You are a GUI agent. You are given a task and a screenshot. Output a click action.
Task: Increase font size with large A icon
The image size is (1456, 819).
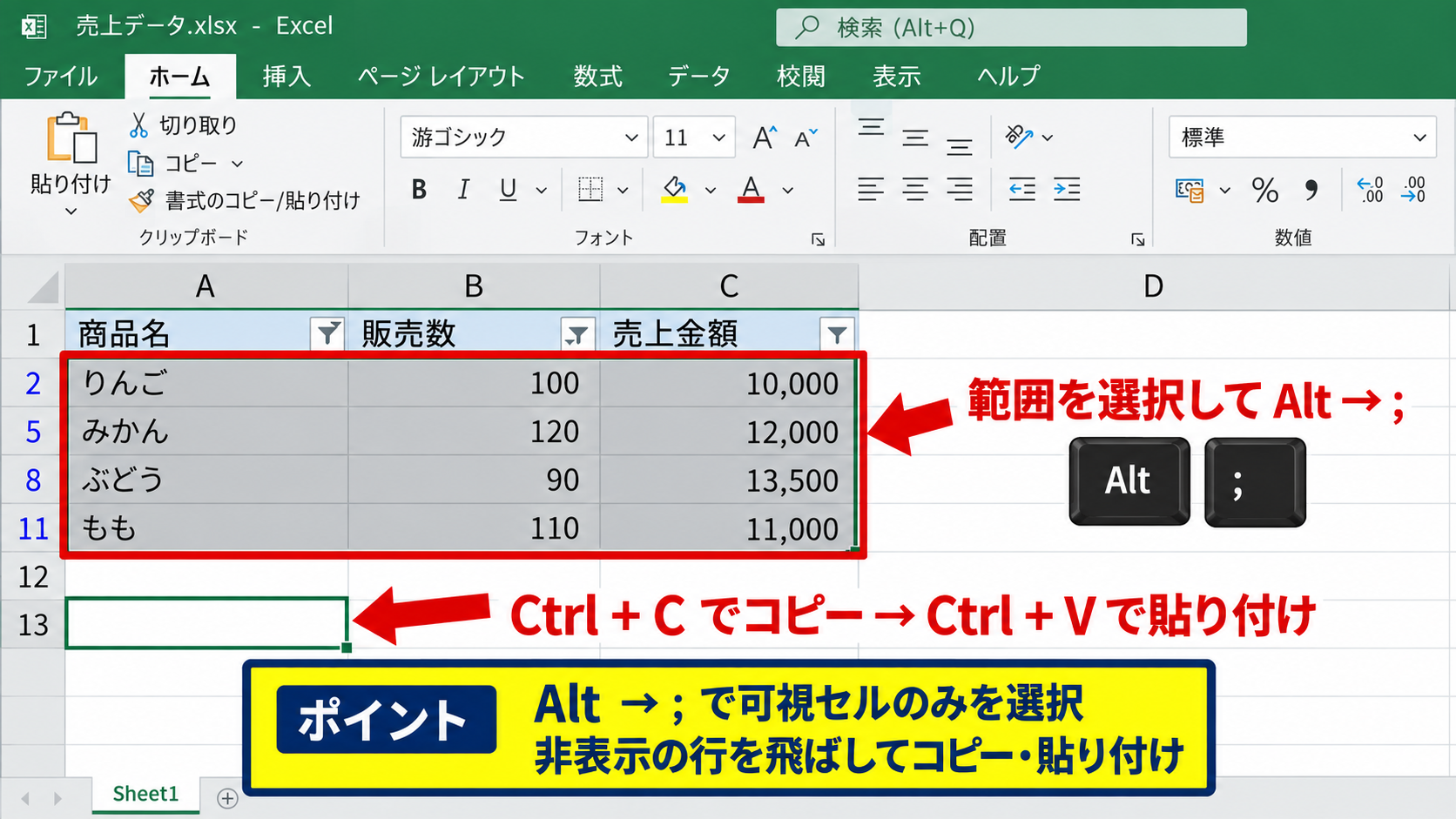pos(765,138)
